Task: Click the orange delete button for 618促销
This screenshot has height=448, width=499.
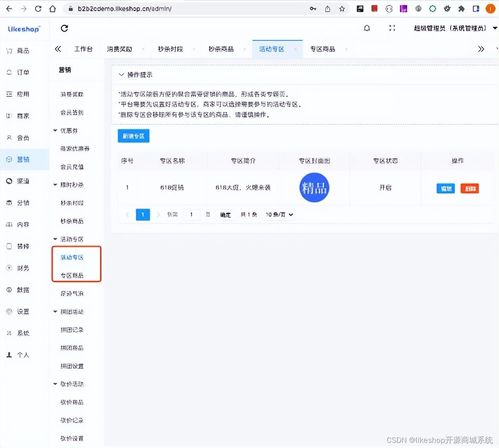Action: [470, 188]
